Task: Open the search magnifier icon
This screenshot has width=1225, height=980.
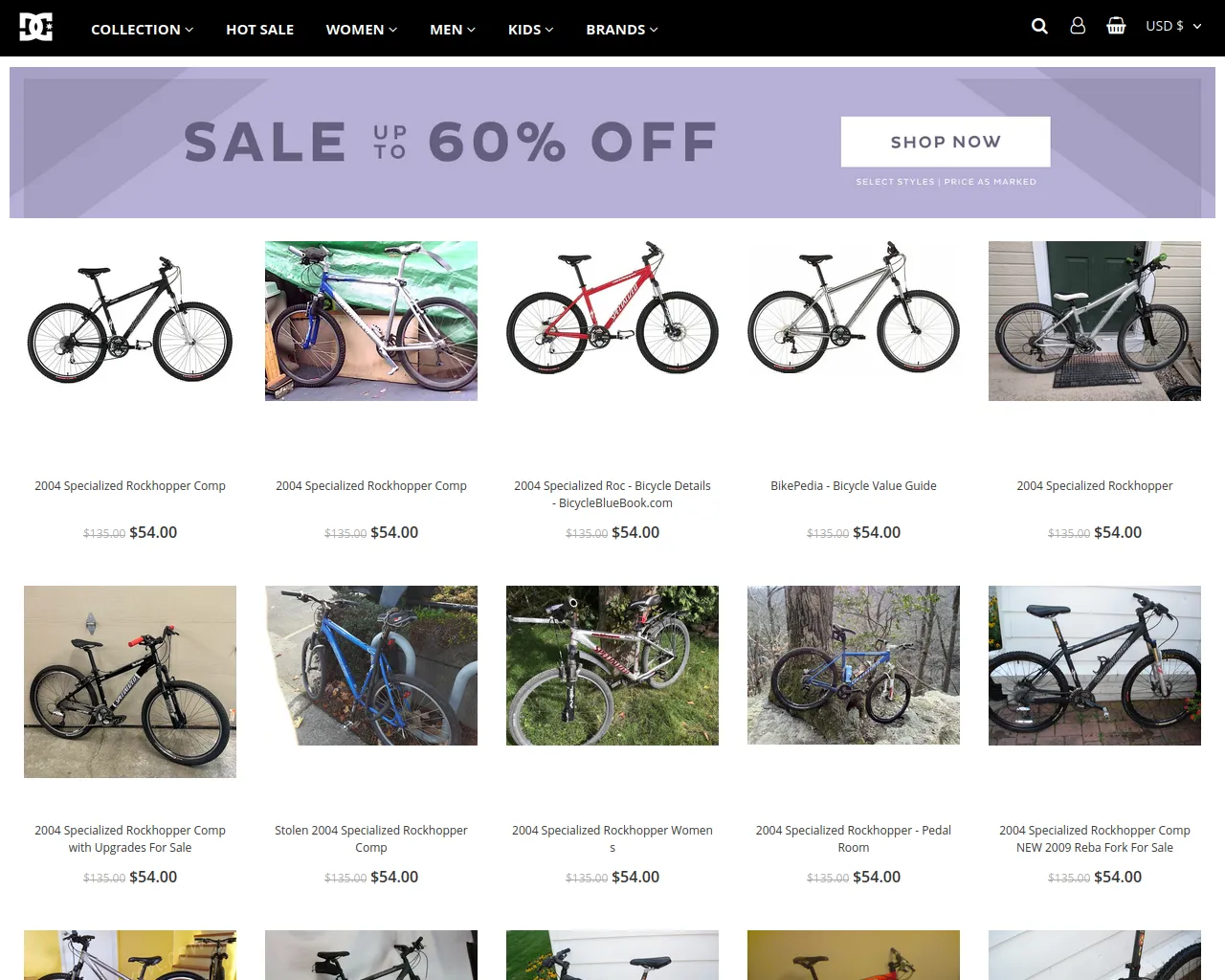Action: click(x=1039, y=26)
